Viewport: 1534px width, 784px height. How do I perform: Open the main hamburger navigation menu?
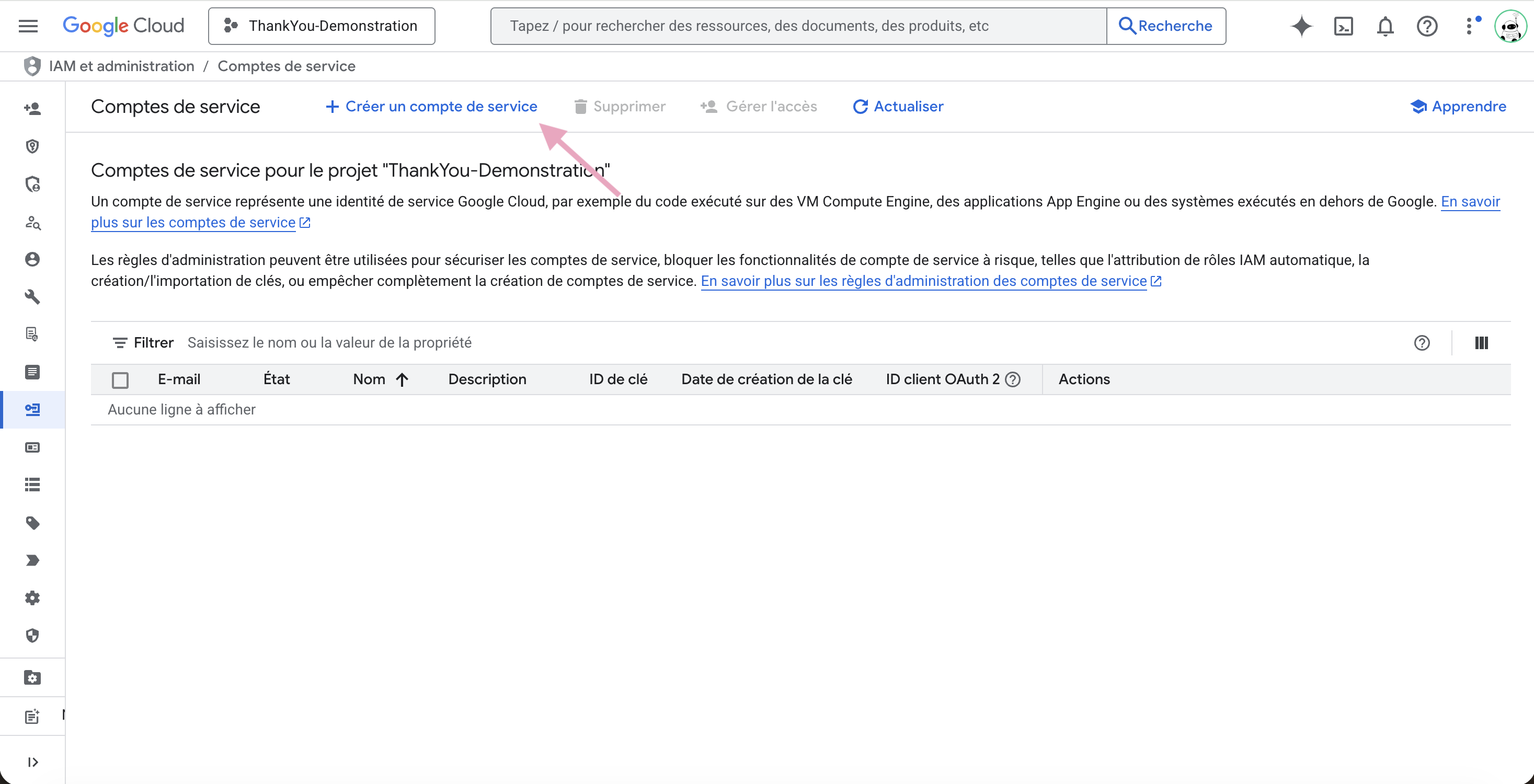point(28,26)
